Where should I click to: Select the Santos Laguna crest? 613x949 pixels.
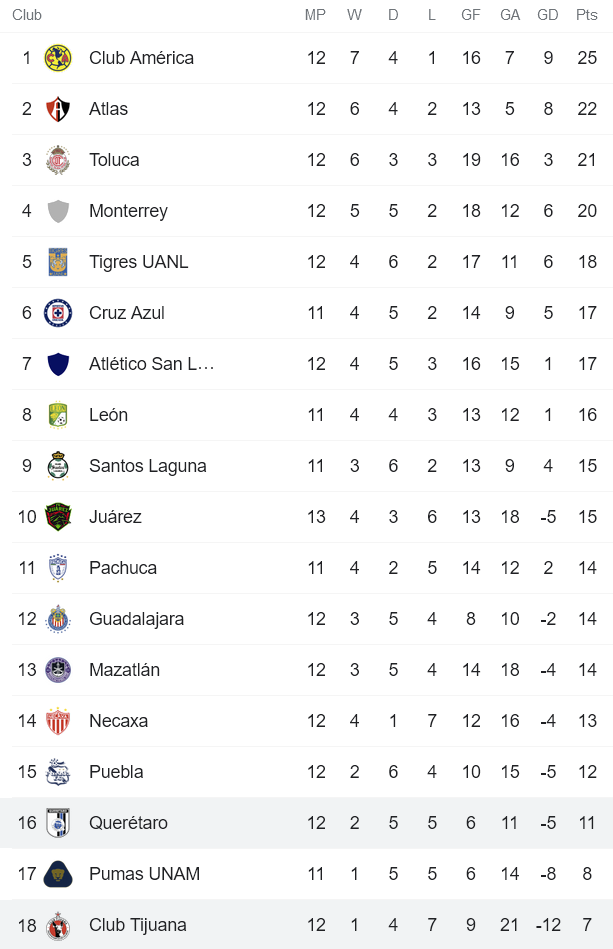point(60,465)
